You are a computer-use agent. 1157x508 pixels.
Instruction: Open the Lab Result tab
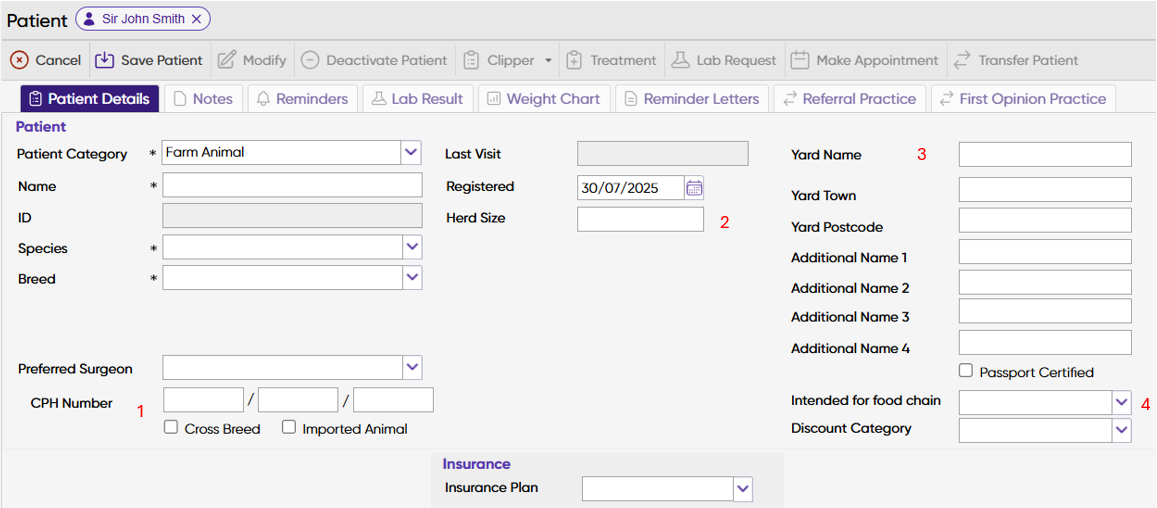(417, 99)
